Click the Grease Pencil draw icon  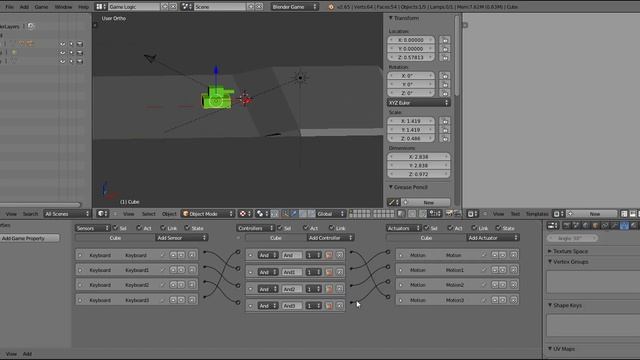393,202
